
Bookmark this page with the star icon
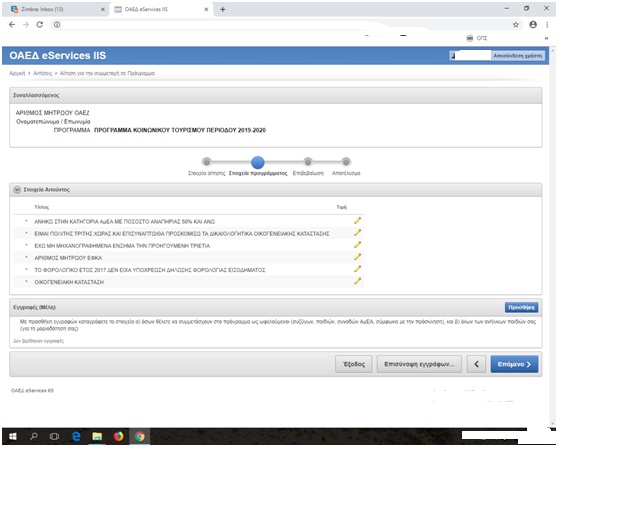pos(516,24)
